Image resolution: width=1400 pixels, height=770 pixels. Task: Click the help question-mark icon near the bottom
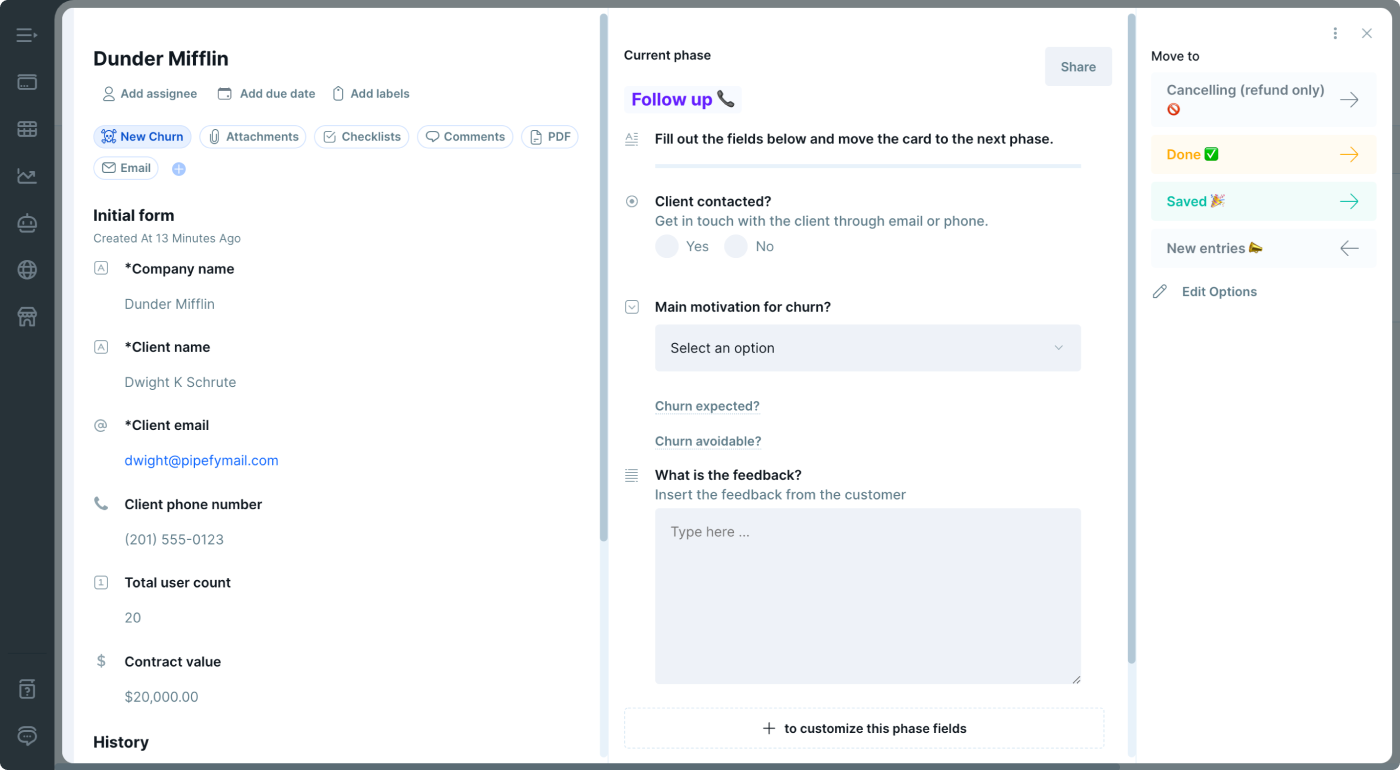pos(26,688)
